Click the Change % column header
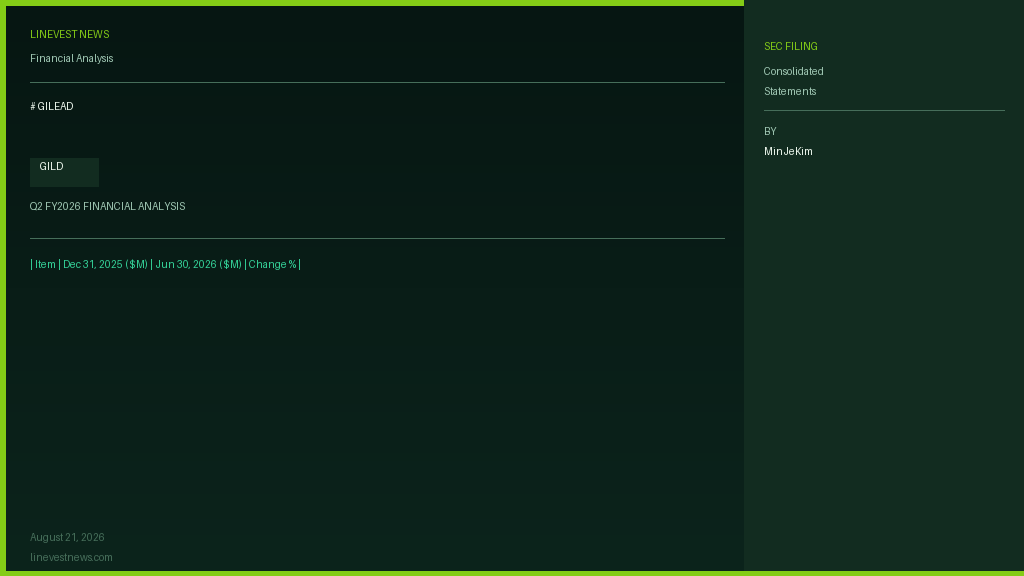This screenshot has height=576, width=1024. (272, 264)
